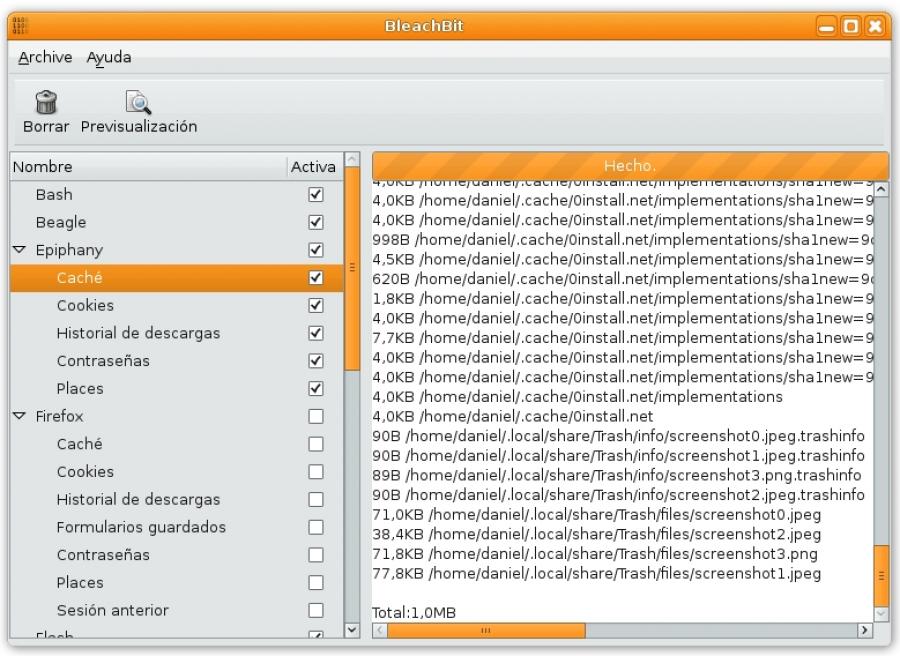Uncheck the Beagle checkbox
The image size is (900, 656).
[316, 222]
